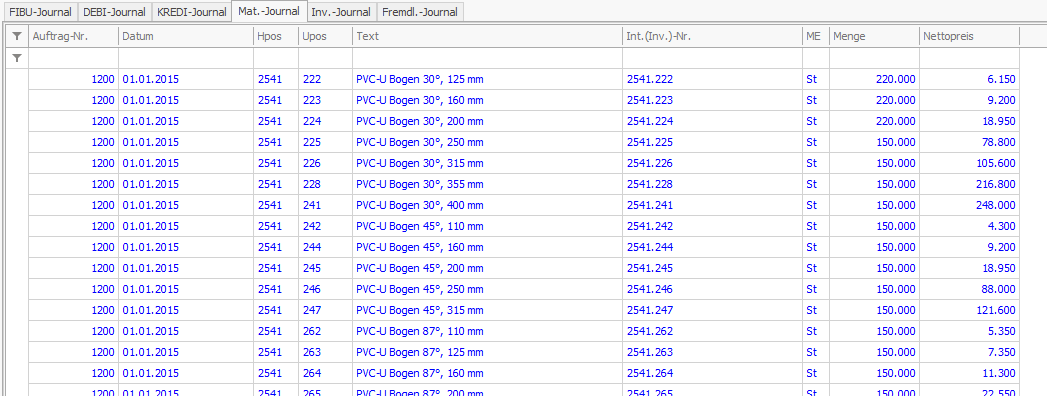Open the KREDI-Journal tab

click(192, 12)
